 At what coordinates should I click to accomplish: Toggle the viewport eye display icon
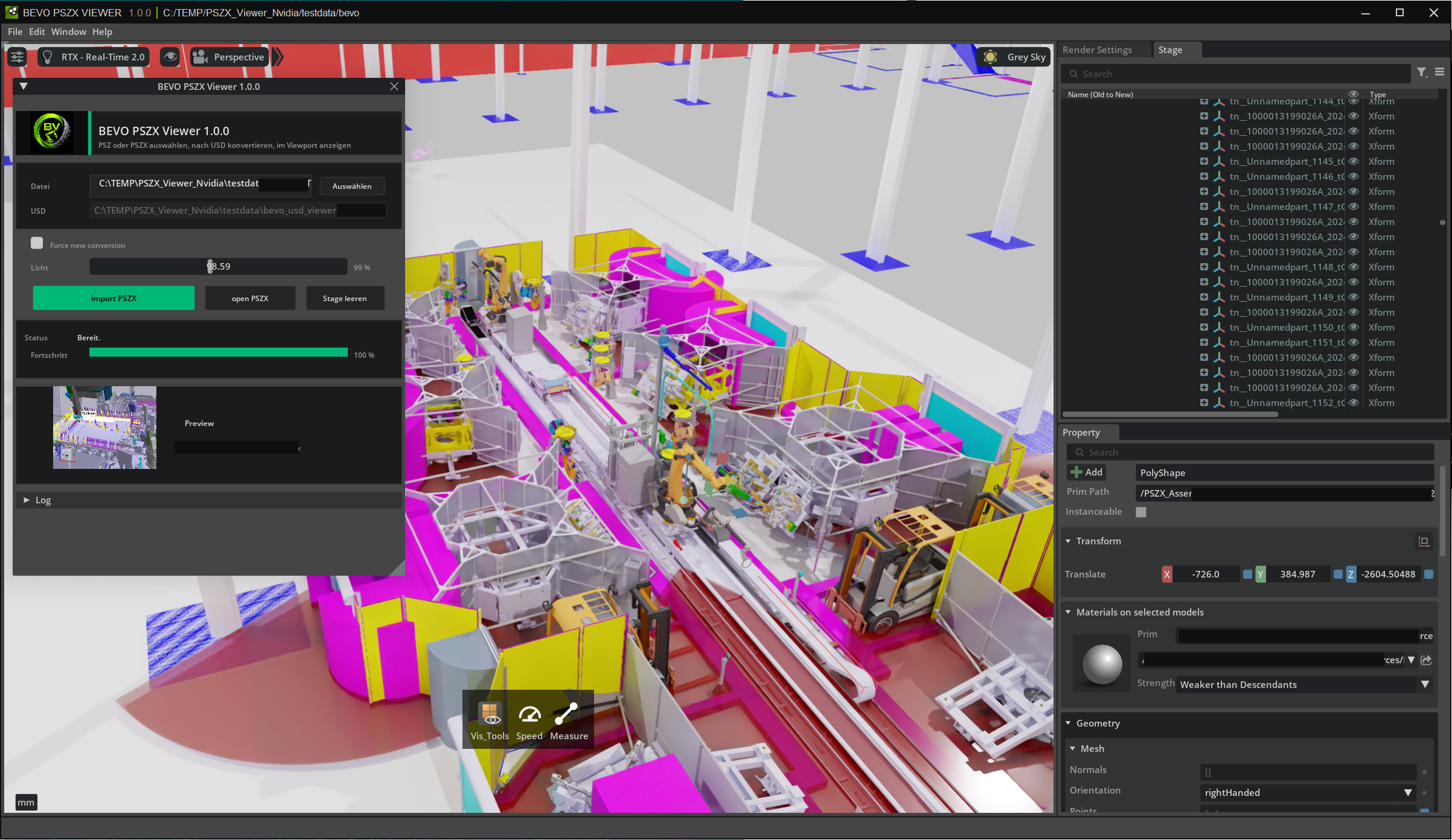[170, 57]
